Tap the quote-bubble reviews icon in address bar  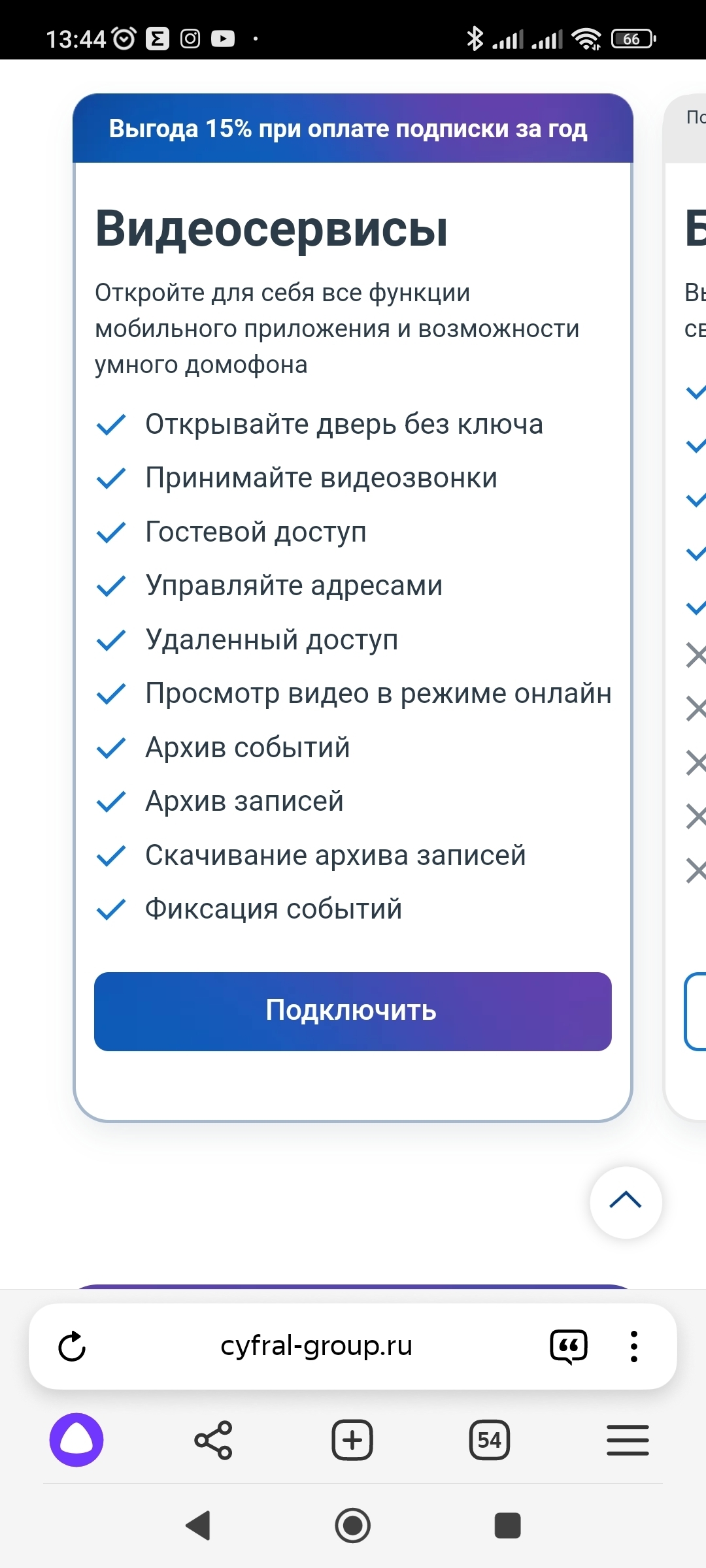569,1347
